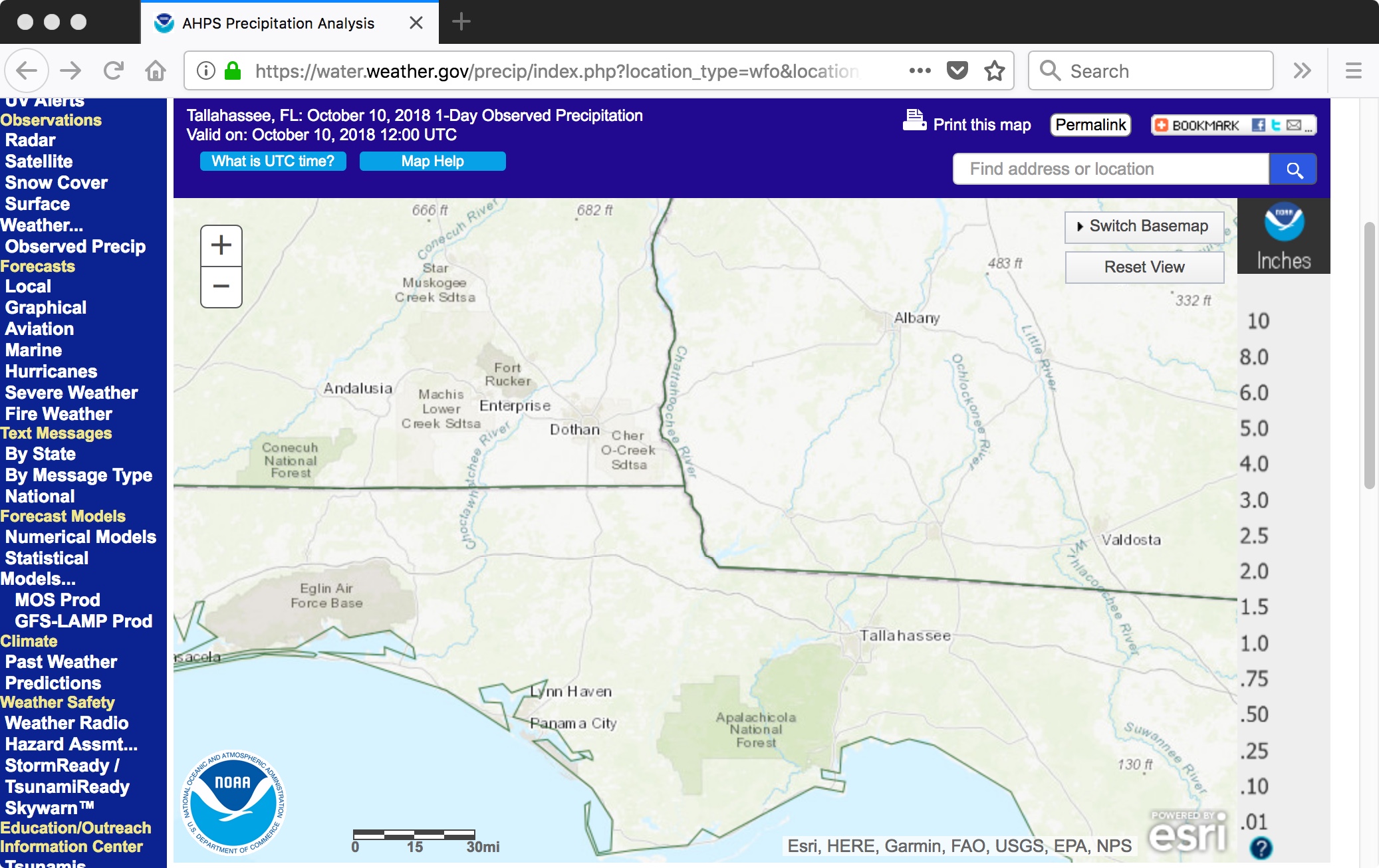This screenshot has width=1379, height=868.
Task: Click the Reset View button
Action: click(x=1144, y=267)
